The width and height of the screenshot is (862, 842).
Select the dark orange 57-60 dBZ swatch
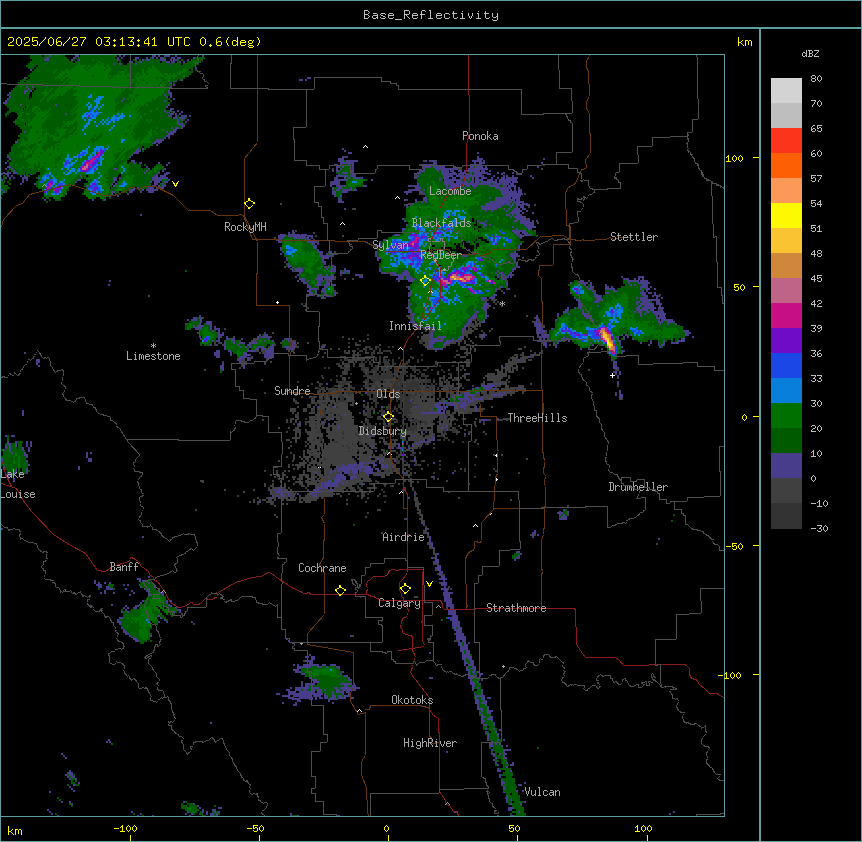pyautogui.click(x=786, y=165)
